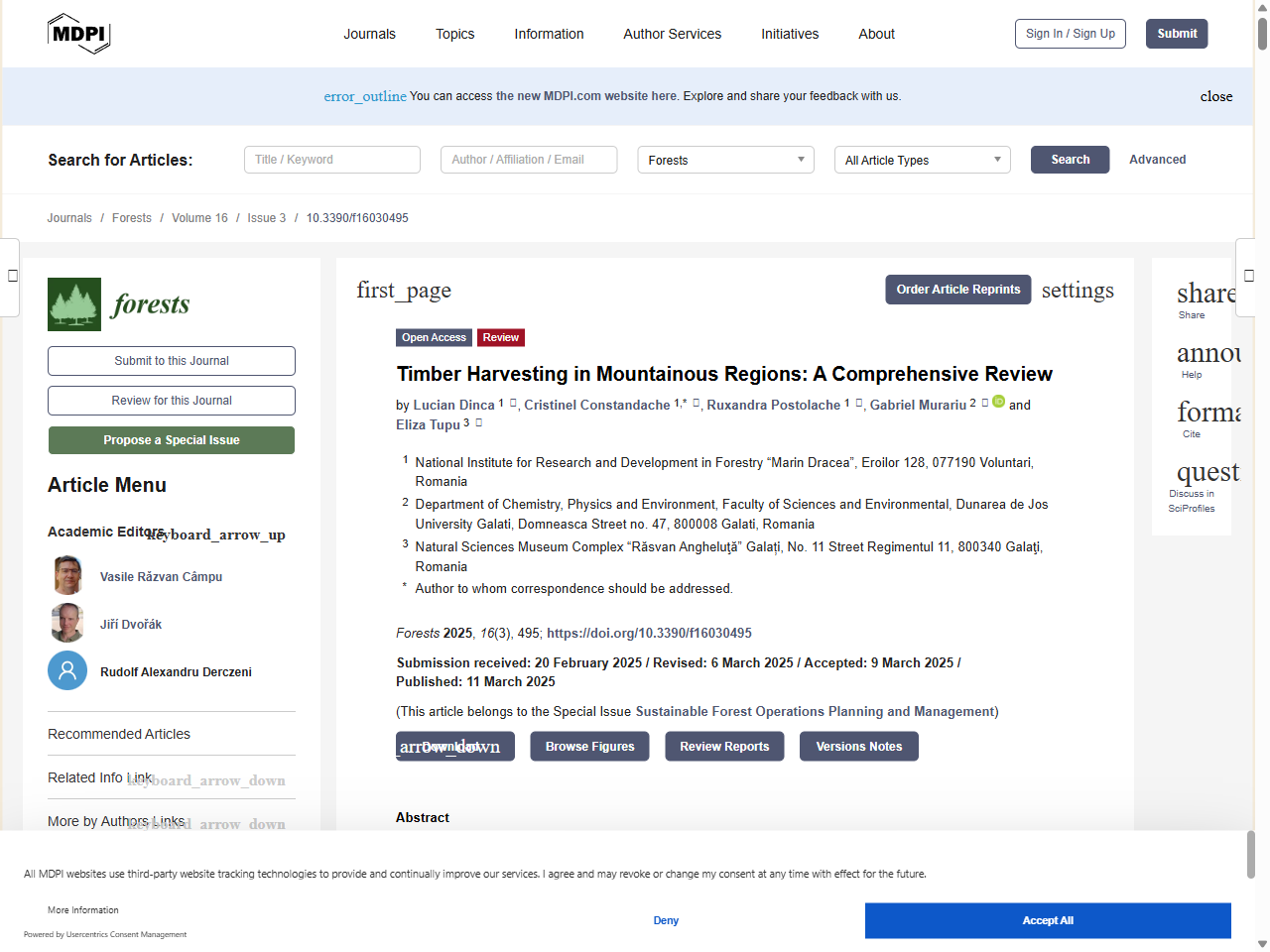Open the Cite icon in sidebar
1270x952 pixels.
coord(1206,413)
